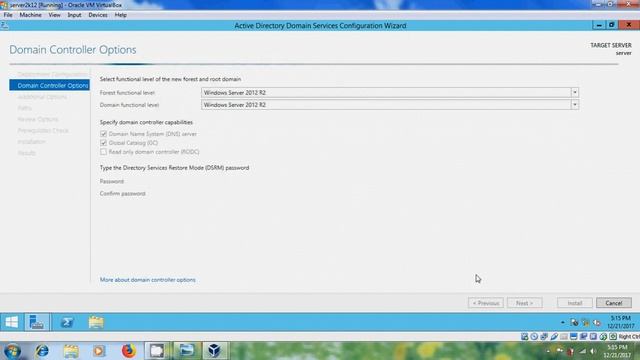
Task: Select Additional Options wizard step
Action: [x=42, y=97]
